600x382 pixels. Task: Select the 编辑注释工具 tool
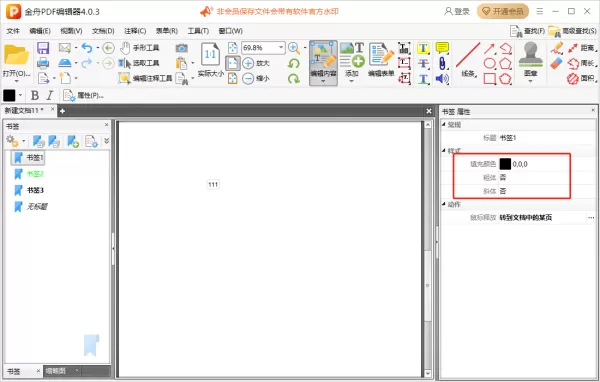tap(145, 78)
